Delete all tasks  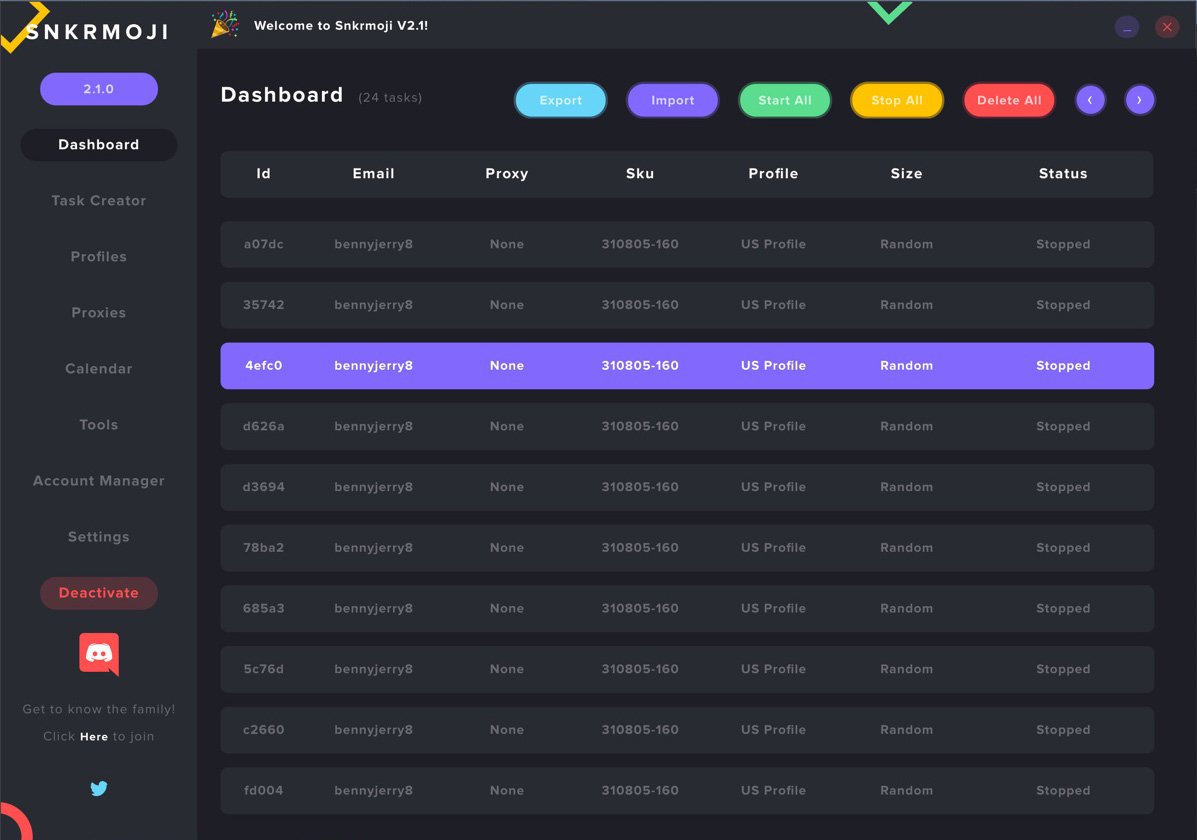point(1009,100)
